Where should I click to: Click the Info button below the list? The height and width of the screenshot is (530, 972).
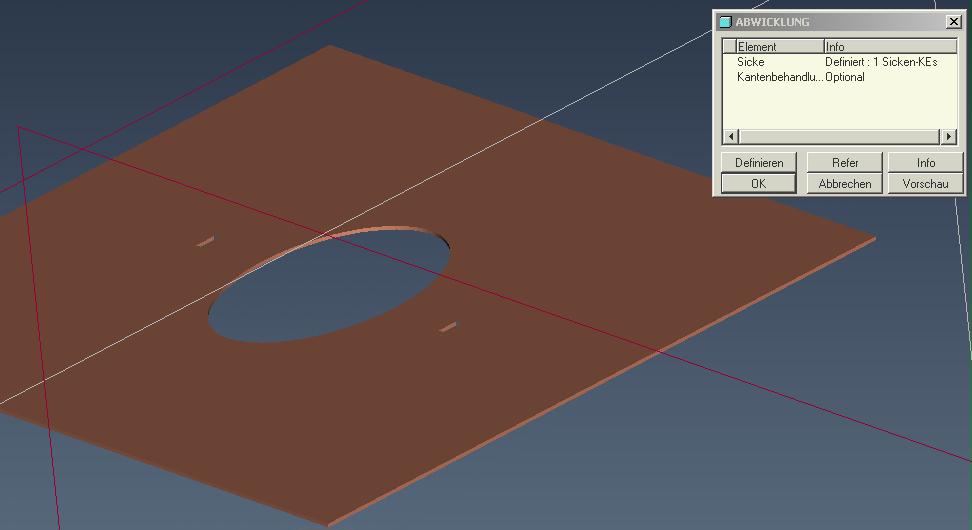click(x=926, y=162)
